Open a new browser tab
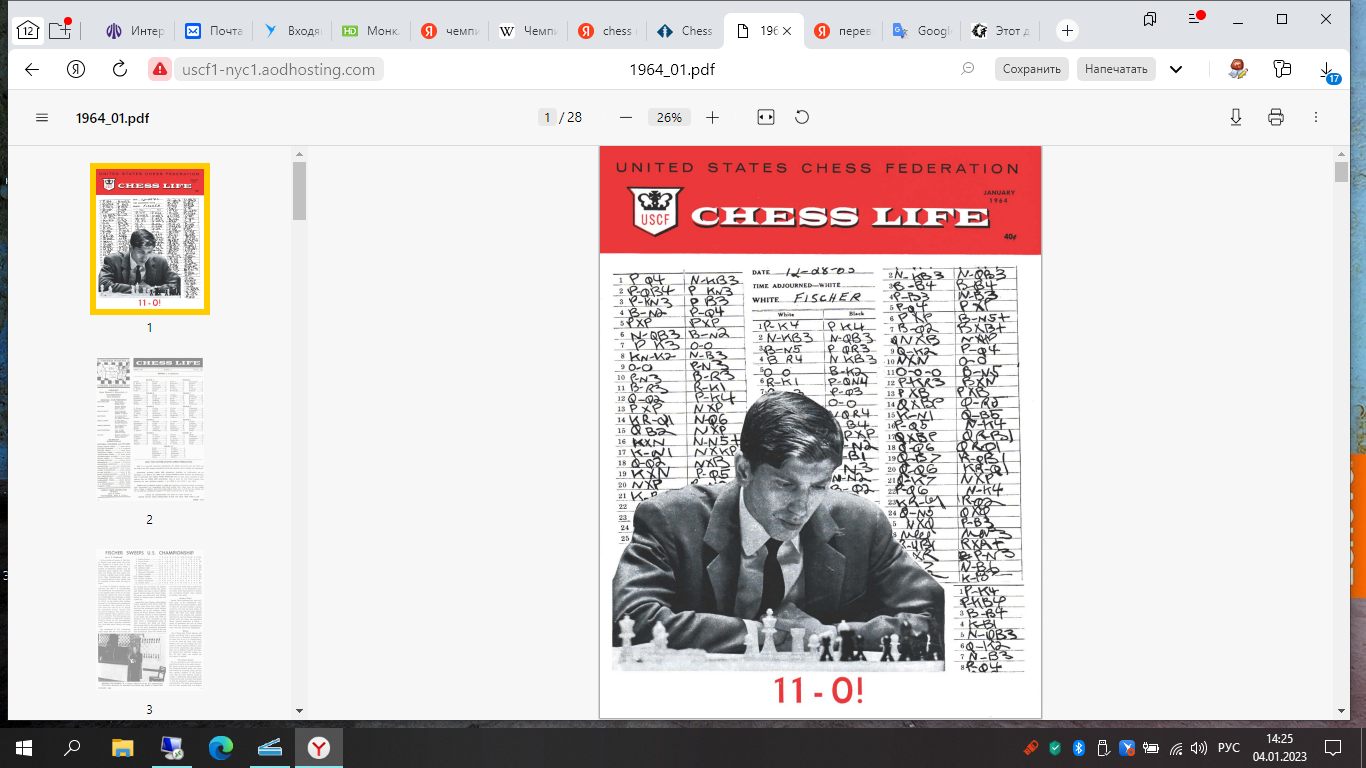Screen dimensions: 1366x768 coord(1067,31)
